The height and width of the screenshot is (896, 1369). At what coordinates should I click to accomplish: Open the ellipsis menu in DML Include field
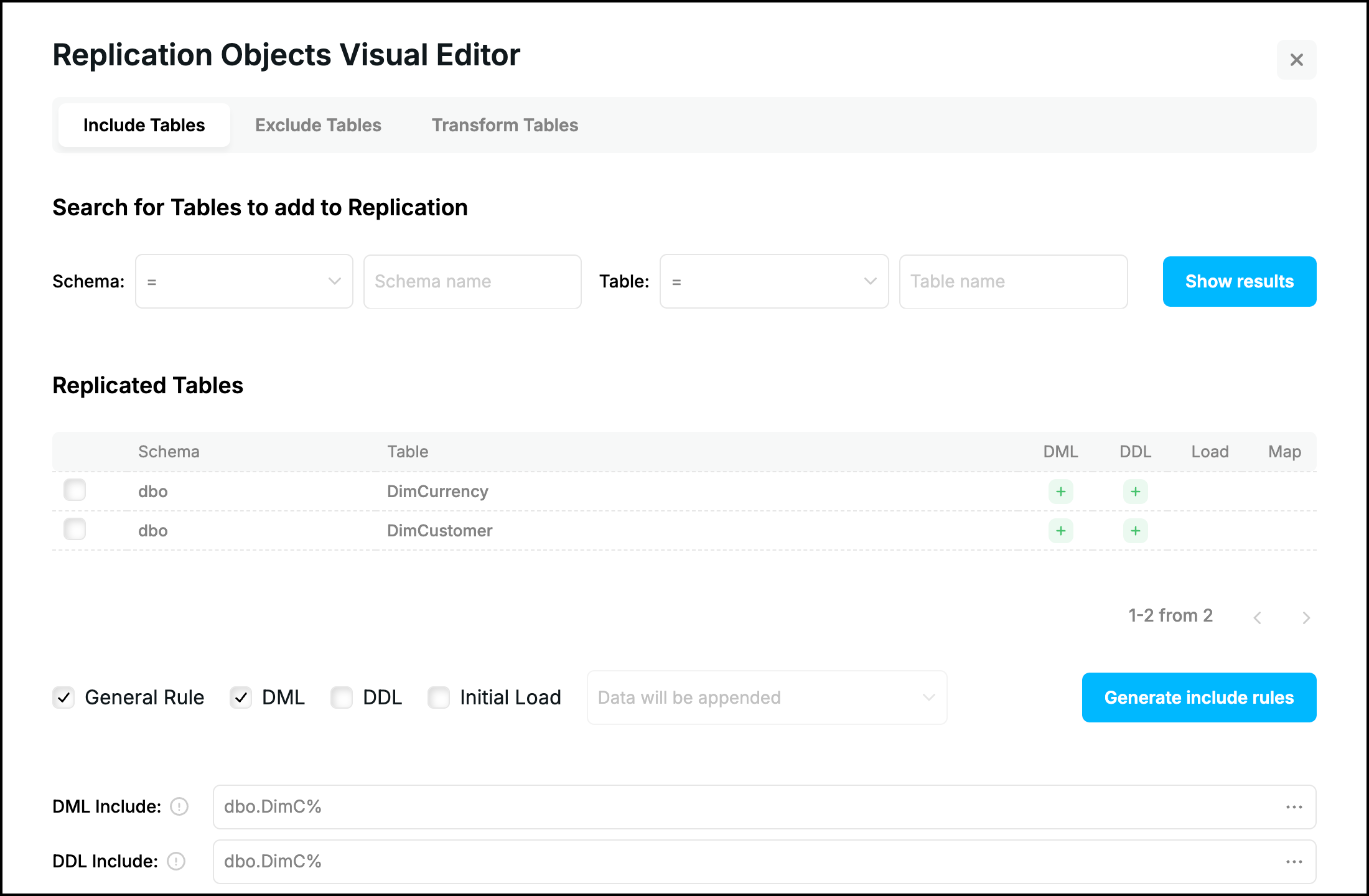(x=1294, y=807)
